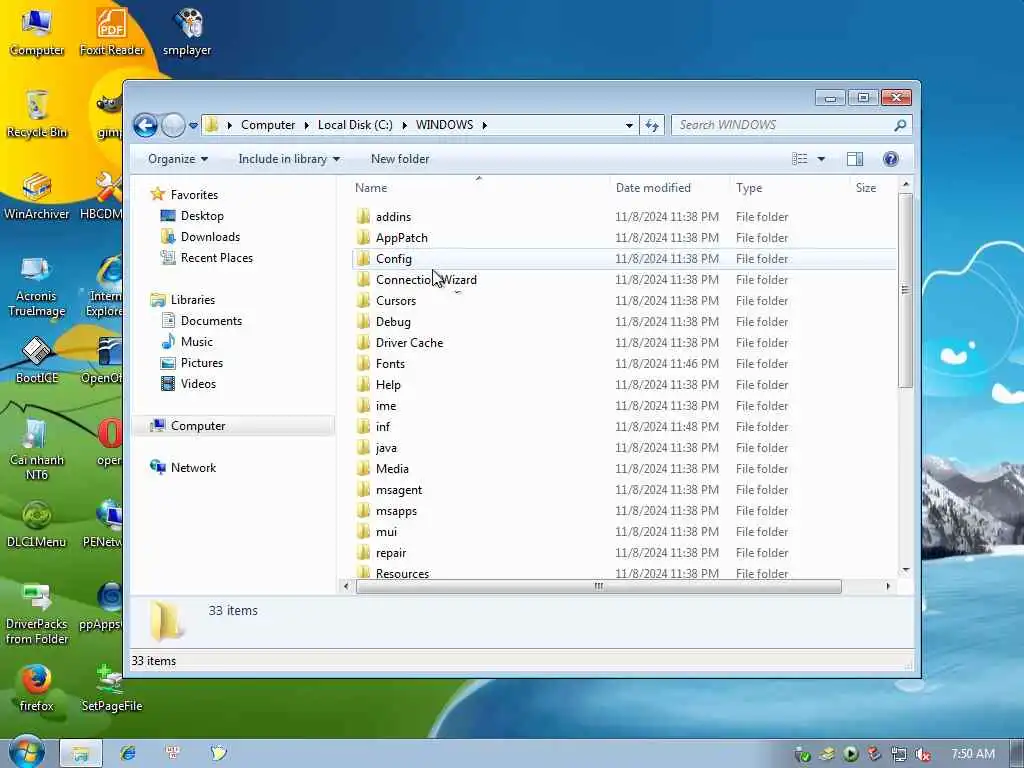
Task: Launch Internet Explorer from the taskbar
Action: click(128, 753)
